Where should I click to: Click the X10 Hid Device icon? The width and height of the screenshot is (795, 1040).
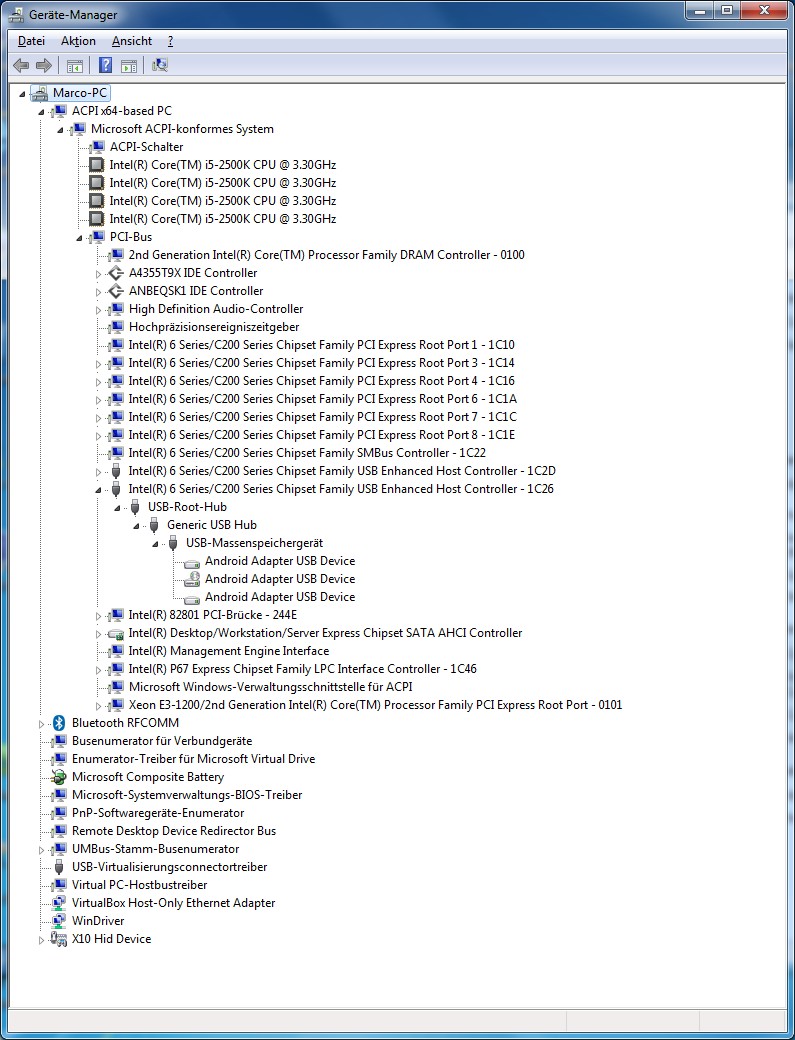tap(59, 939)
